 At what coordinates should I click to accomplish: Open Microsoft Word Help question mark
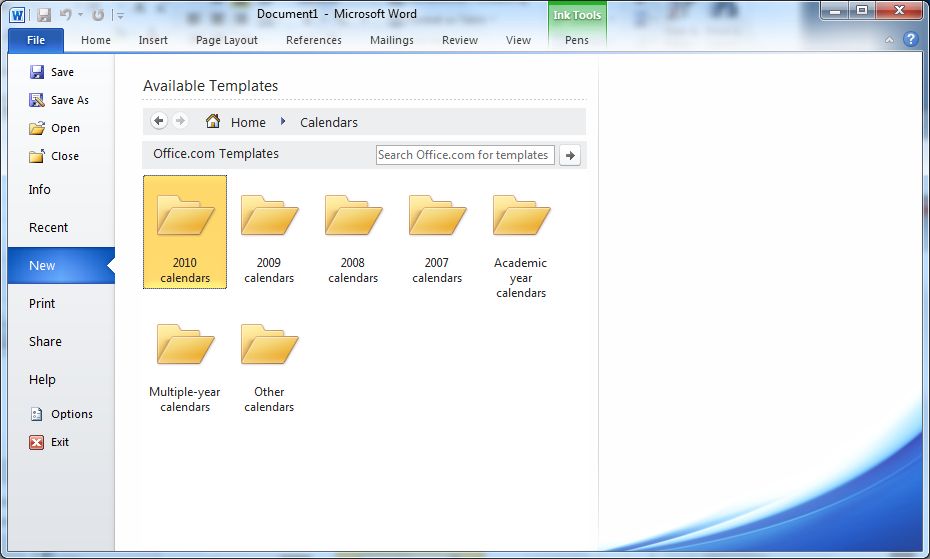tap(910, 40)
